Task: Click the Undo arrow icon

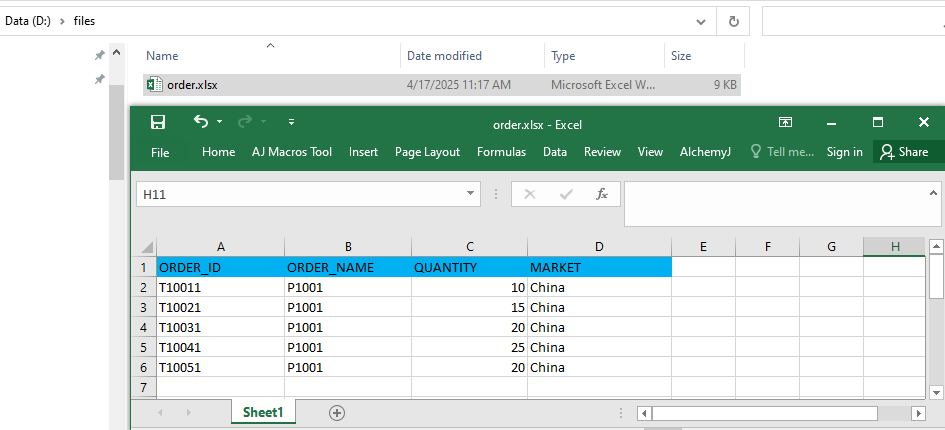Action: tap(200, 122)
